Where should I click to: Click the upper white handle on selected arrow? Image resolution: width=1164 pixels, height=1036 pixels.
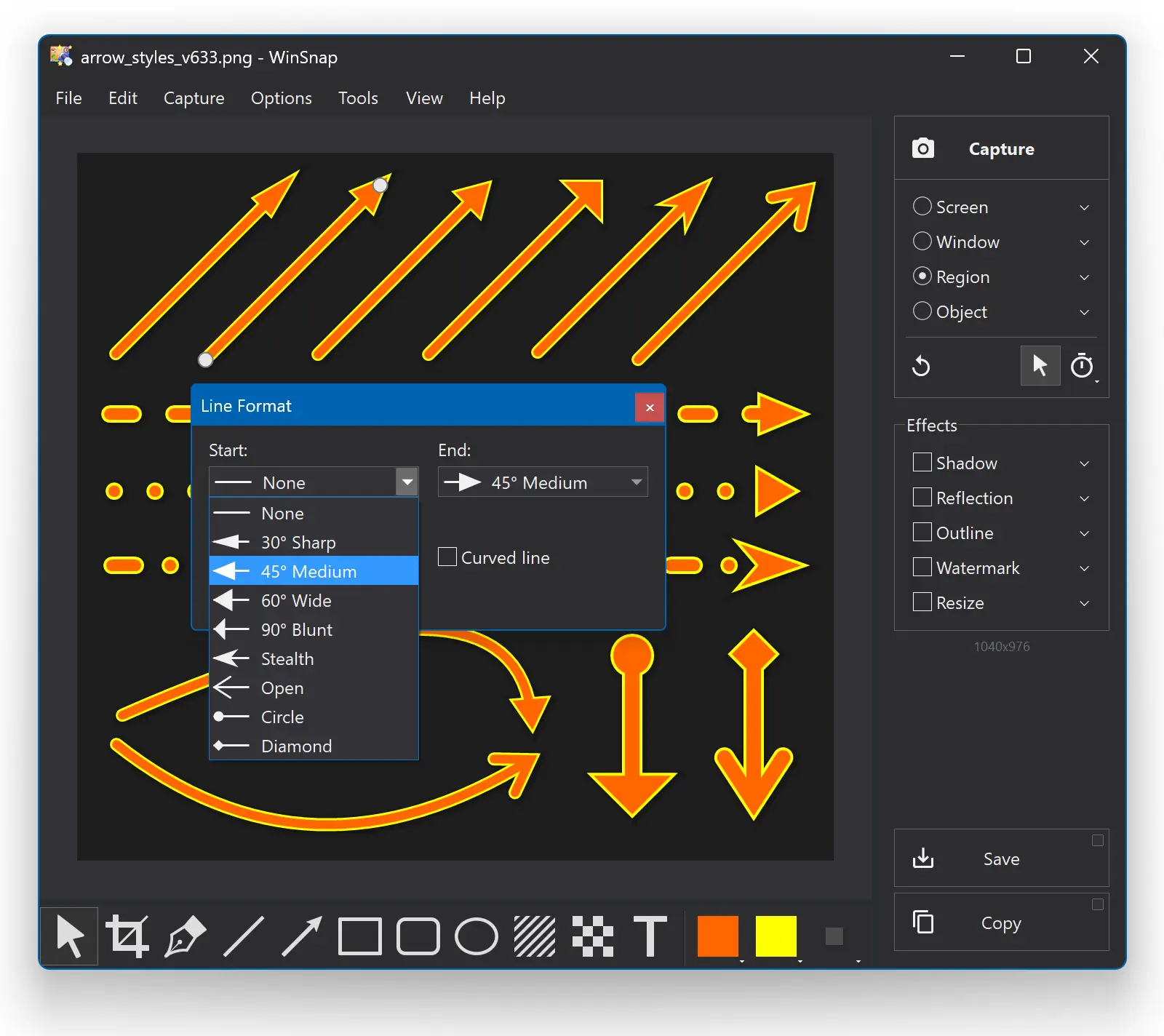[x=380, y=185]
